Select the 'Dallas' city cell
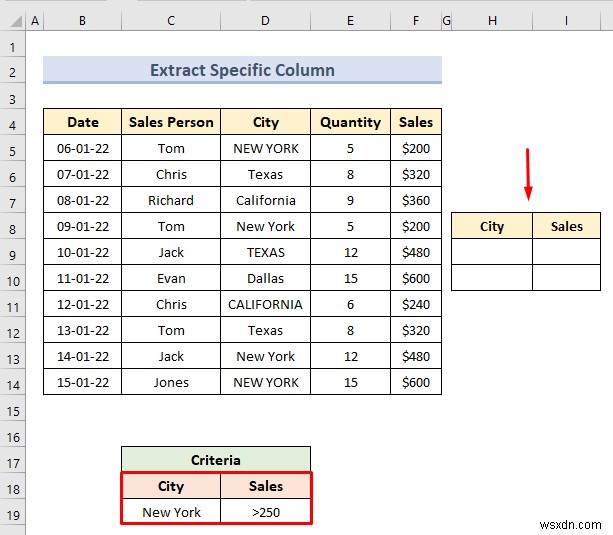Screen dimensions: 613x535 [x=265, y=278]
